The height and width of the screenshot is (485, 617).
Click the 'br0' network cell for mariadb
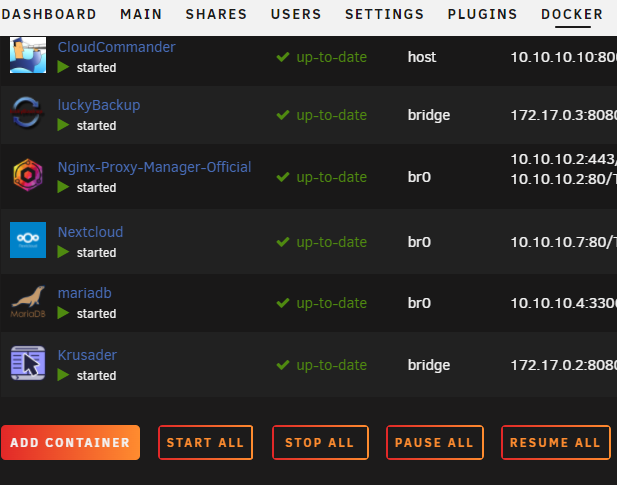[x=419, y=303]
